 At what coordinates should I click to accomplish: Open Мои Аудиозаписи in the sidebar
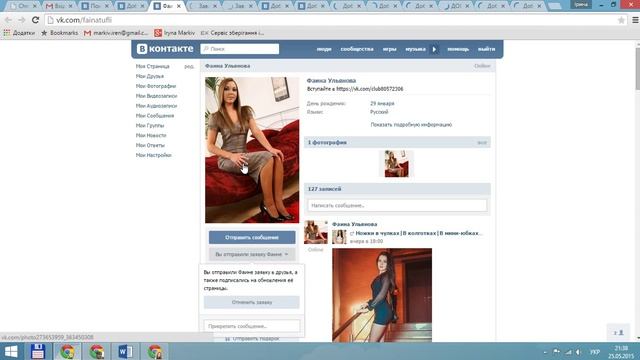click(156, 106)
